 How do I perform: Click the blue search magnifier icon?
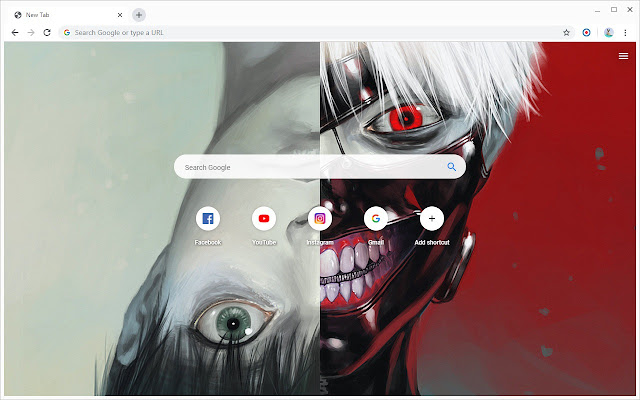point(451,167)
